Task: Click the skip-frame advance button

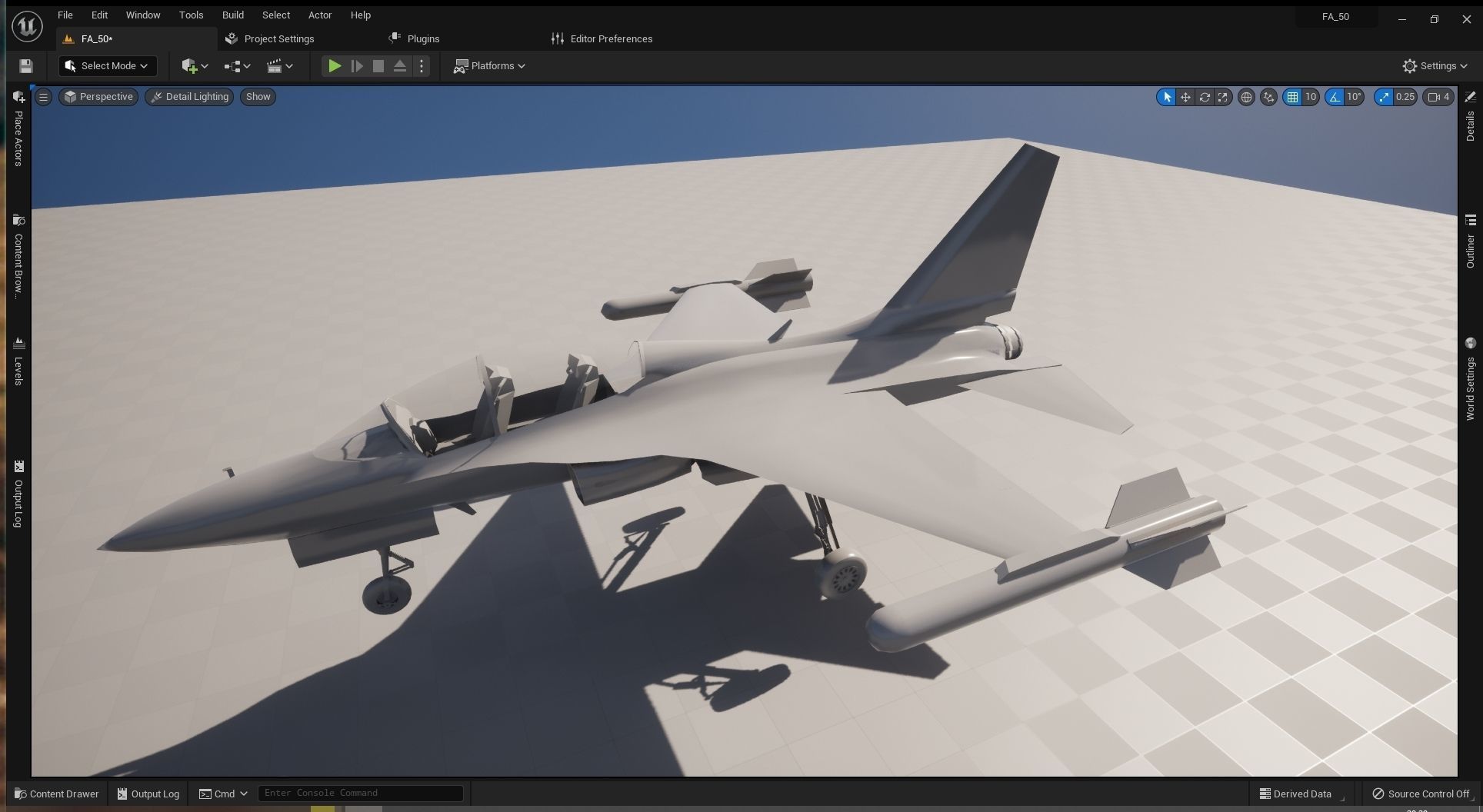Action: tap(356, 66)
